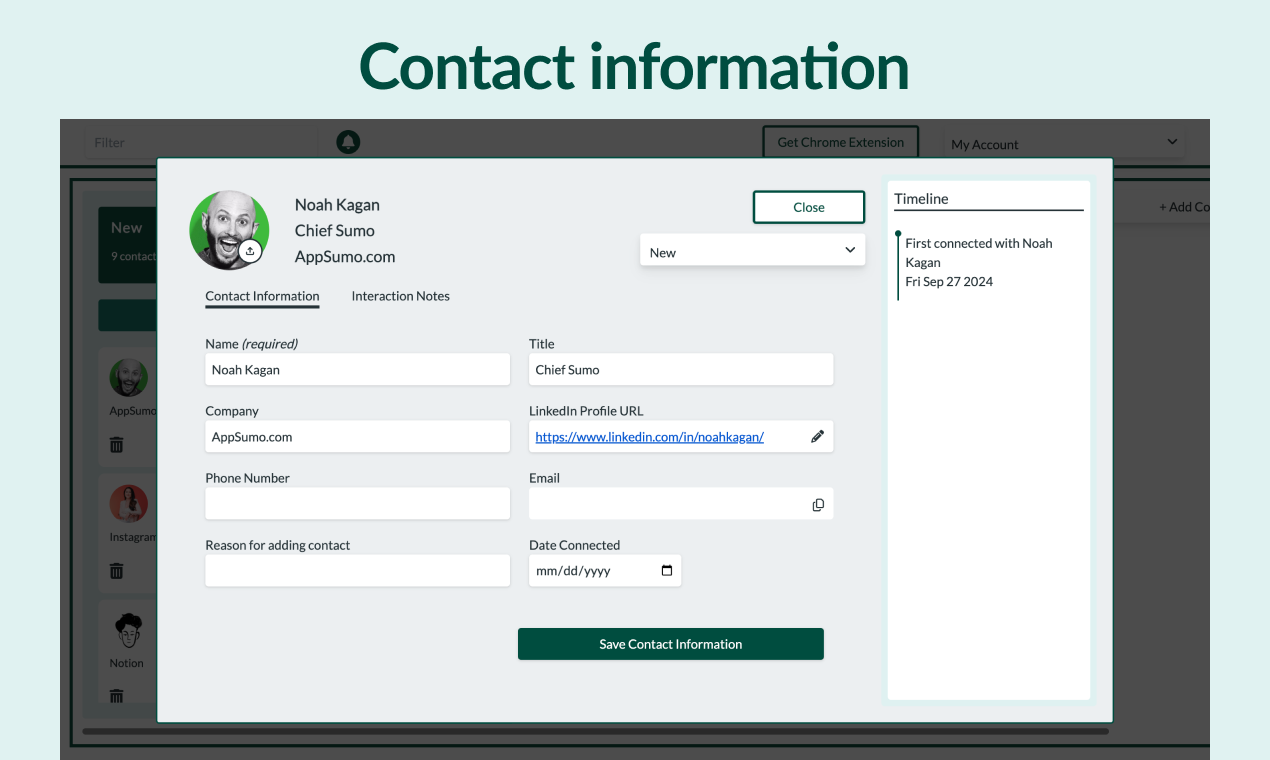Expand the My Account dropdown
The image size is (1270, 760).
[1064, 143]
